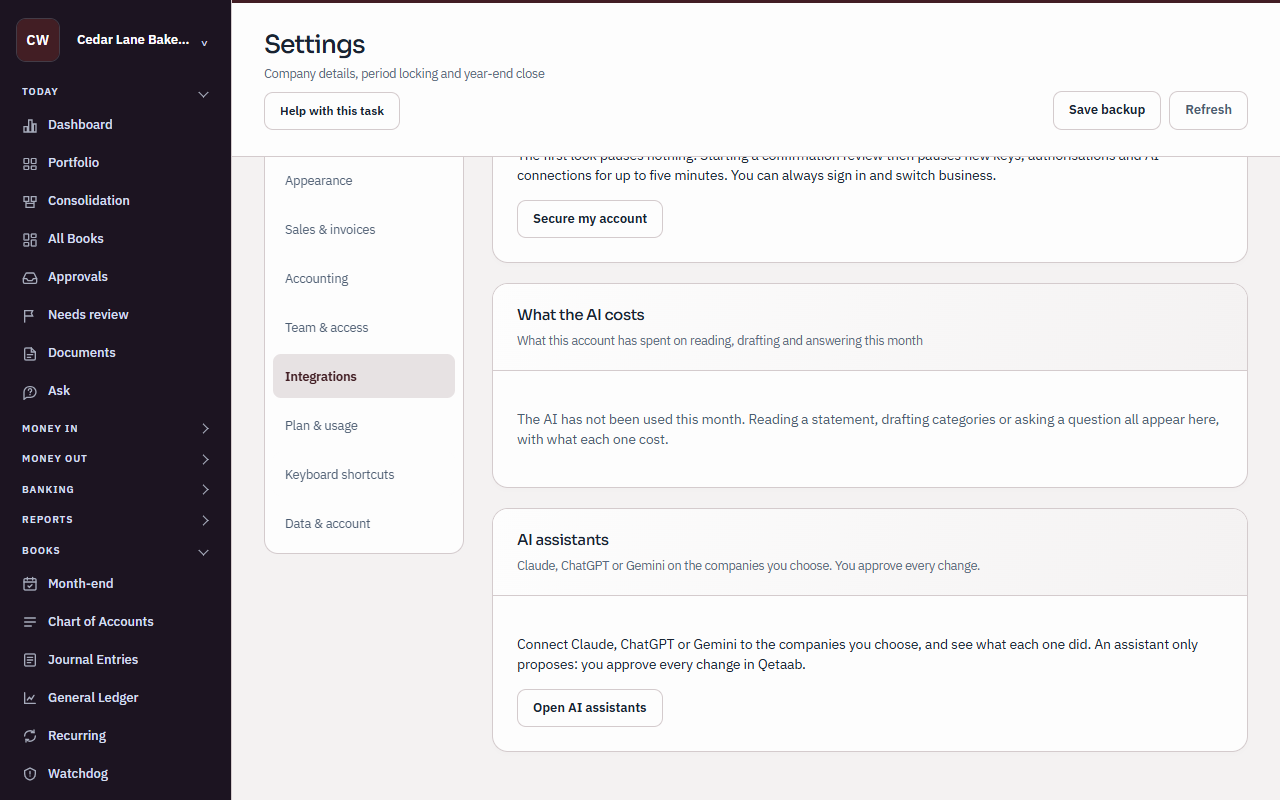The image size is (1280, 800).
Task: Click the General Ledger chart icon
Action: click(x=30, y=698)
